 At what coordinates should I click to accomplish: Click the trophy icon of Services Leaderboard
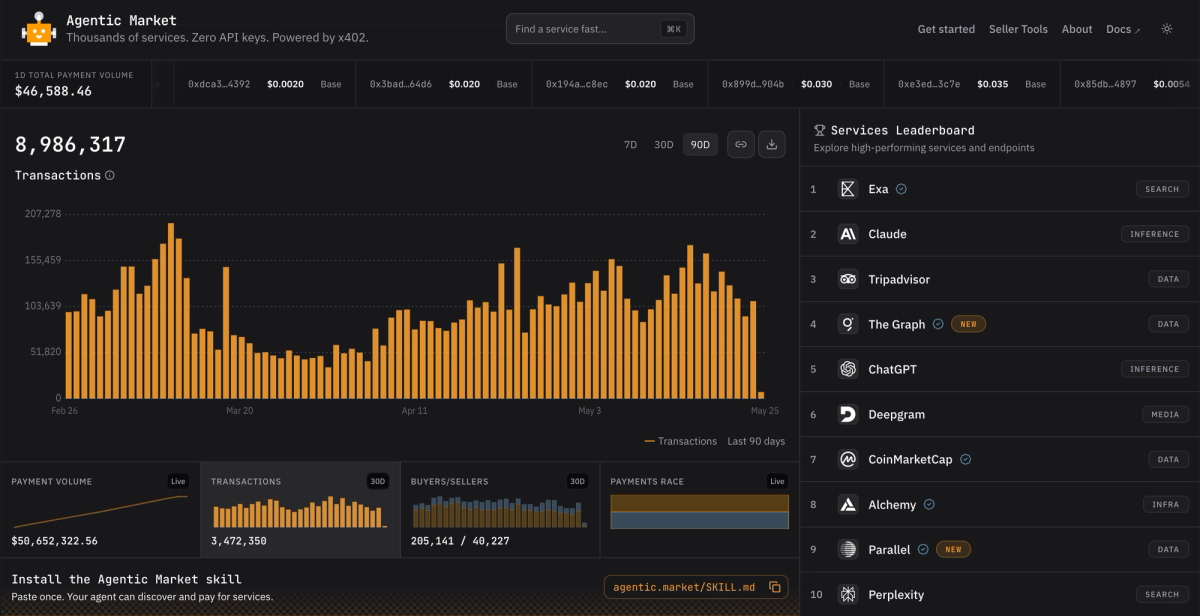pos(819,130)
